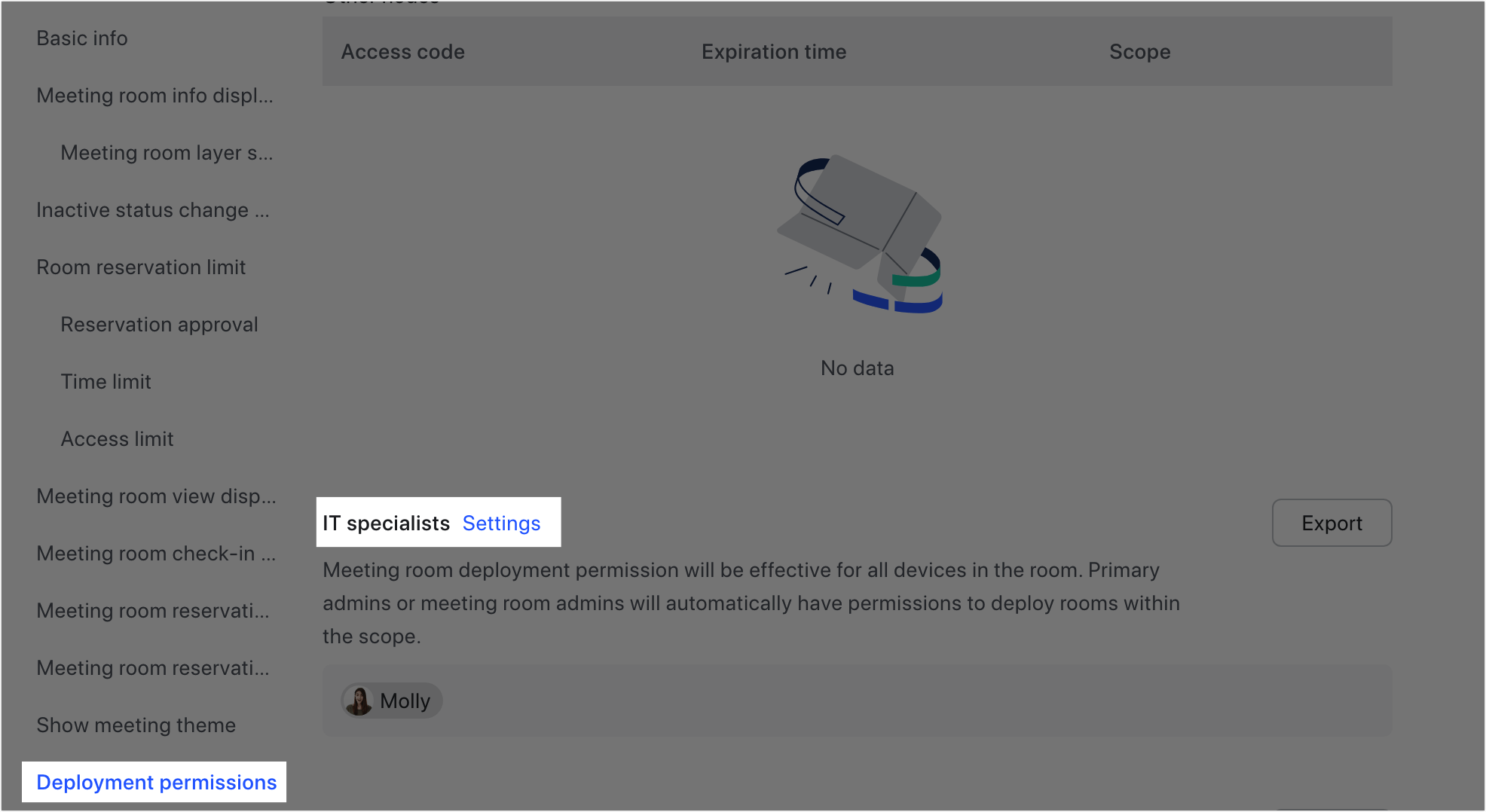Screen dimensions: 1486x812
Task: Open Deployment permissions section
Action: [154, 782]
